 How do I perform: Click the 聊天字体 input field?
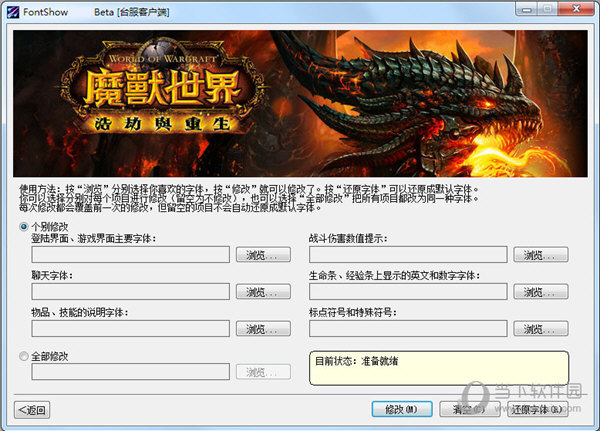(130, 292)
